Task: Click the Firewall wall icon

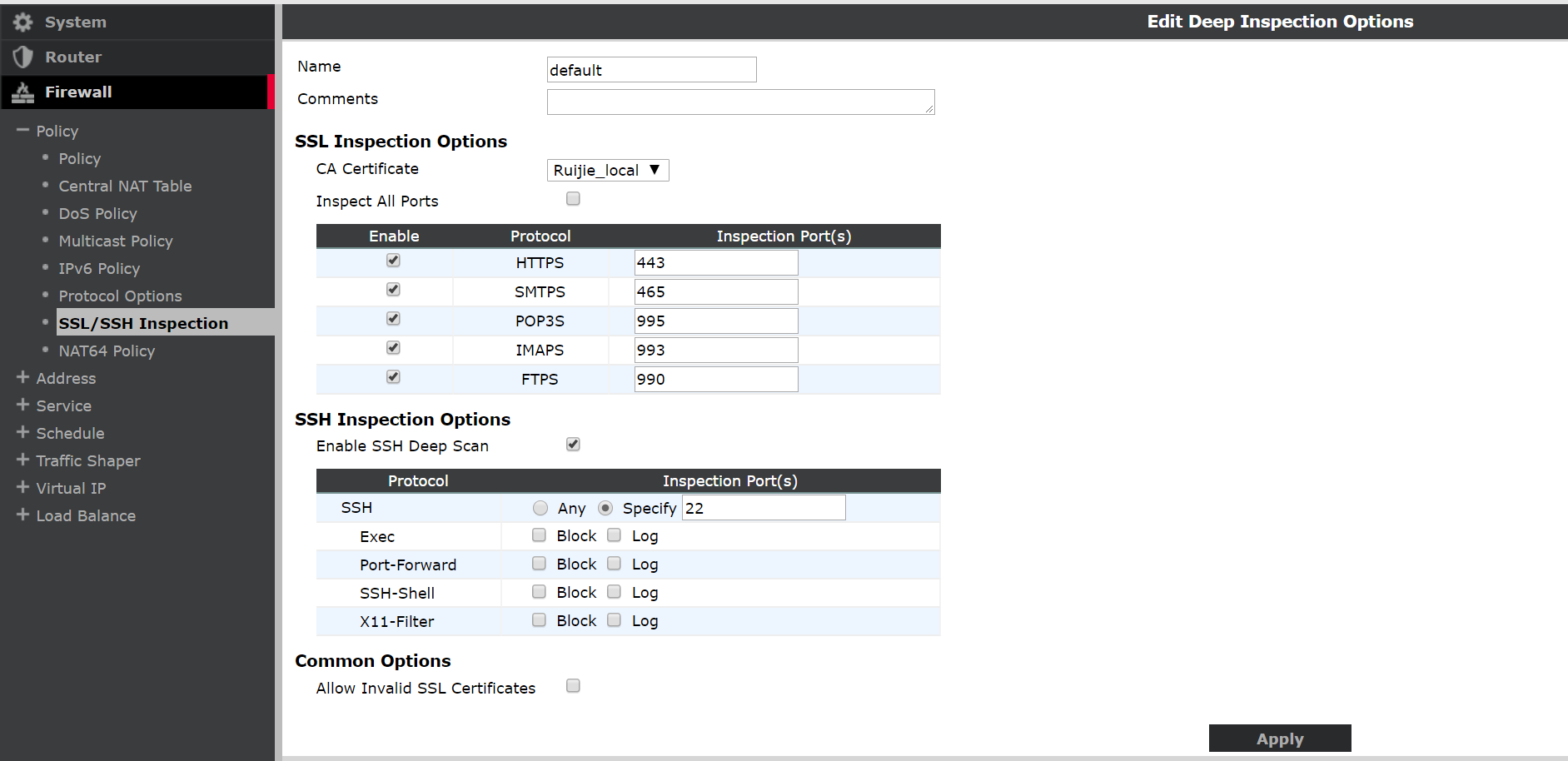Action: point(22,92)
